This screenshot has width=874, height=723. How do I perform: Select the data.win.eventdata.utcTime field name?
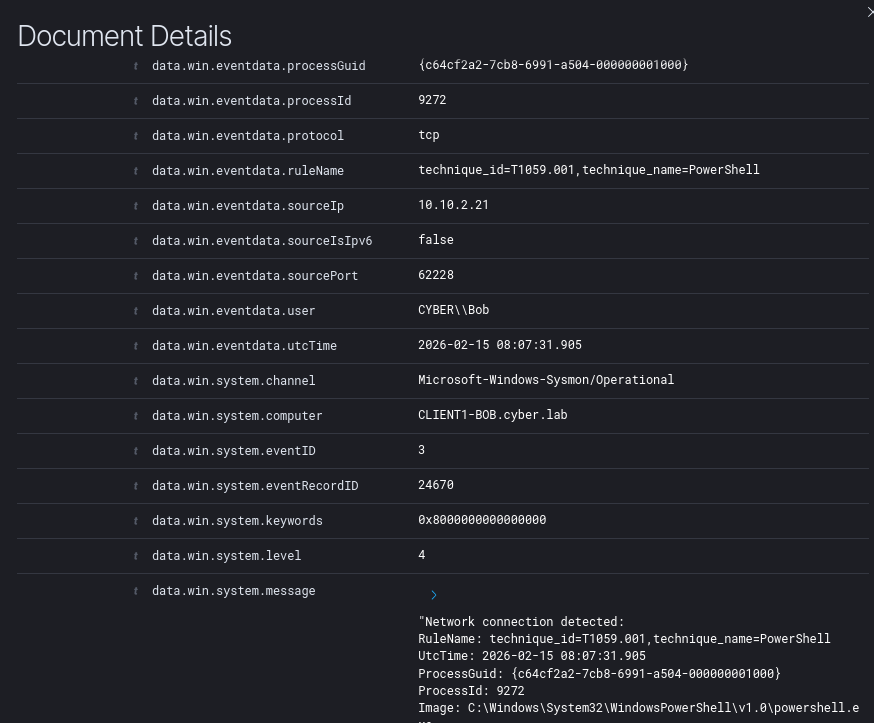pyautogui.click(x=244, y=346)
